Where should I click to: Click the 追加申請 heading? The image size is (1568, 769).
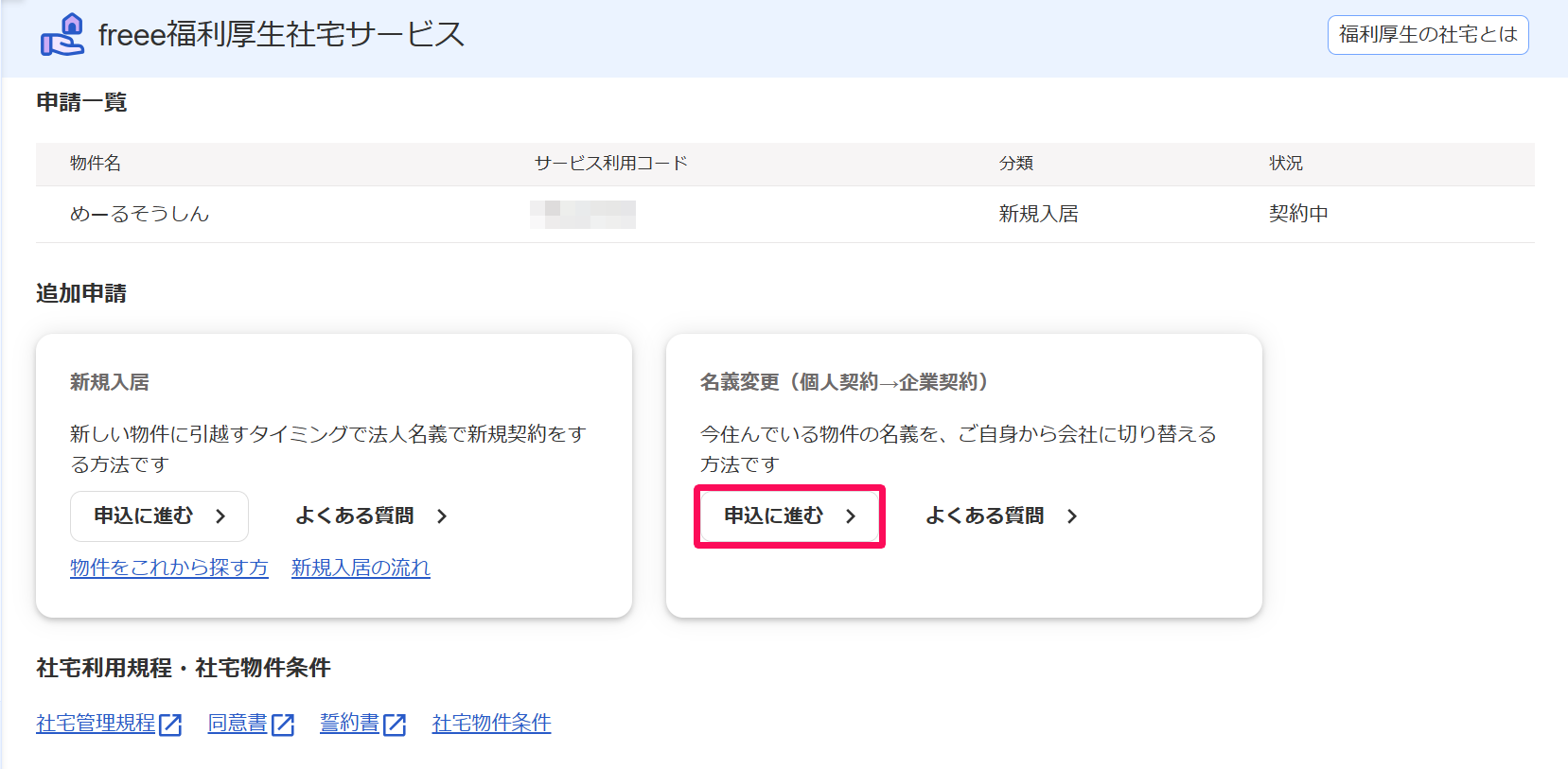[81, 293]
